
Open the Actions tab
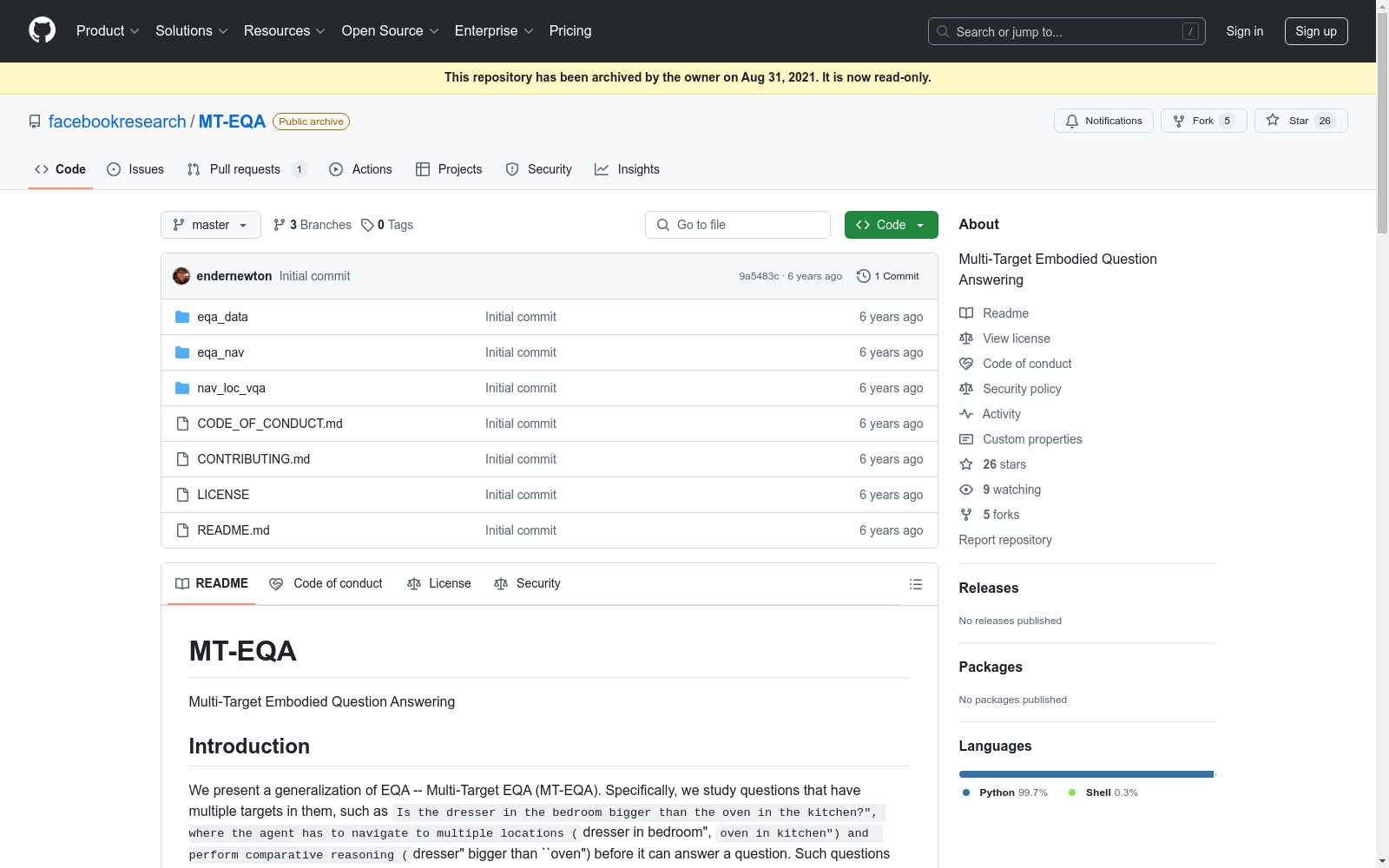coord(360,169)
